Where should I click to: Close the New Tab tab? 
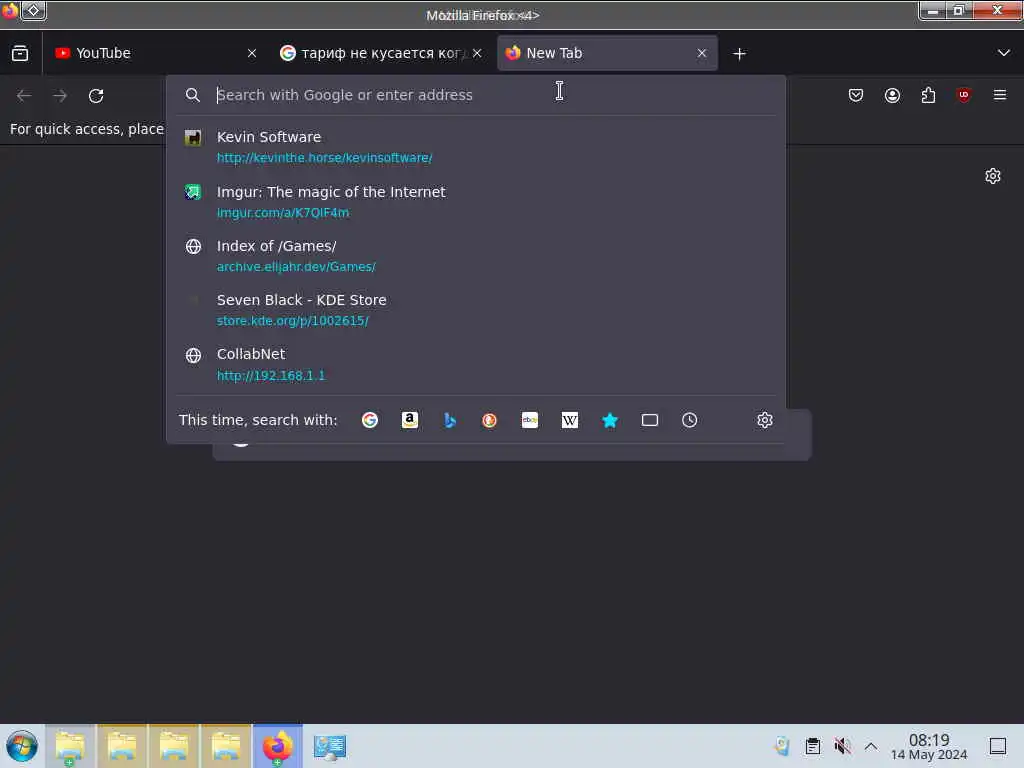tap(701, 54)
